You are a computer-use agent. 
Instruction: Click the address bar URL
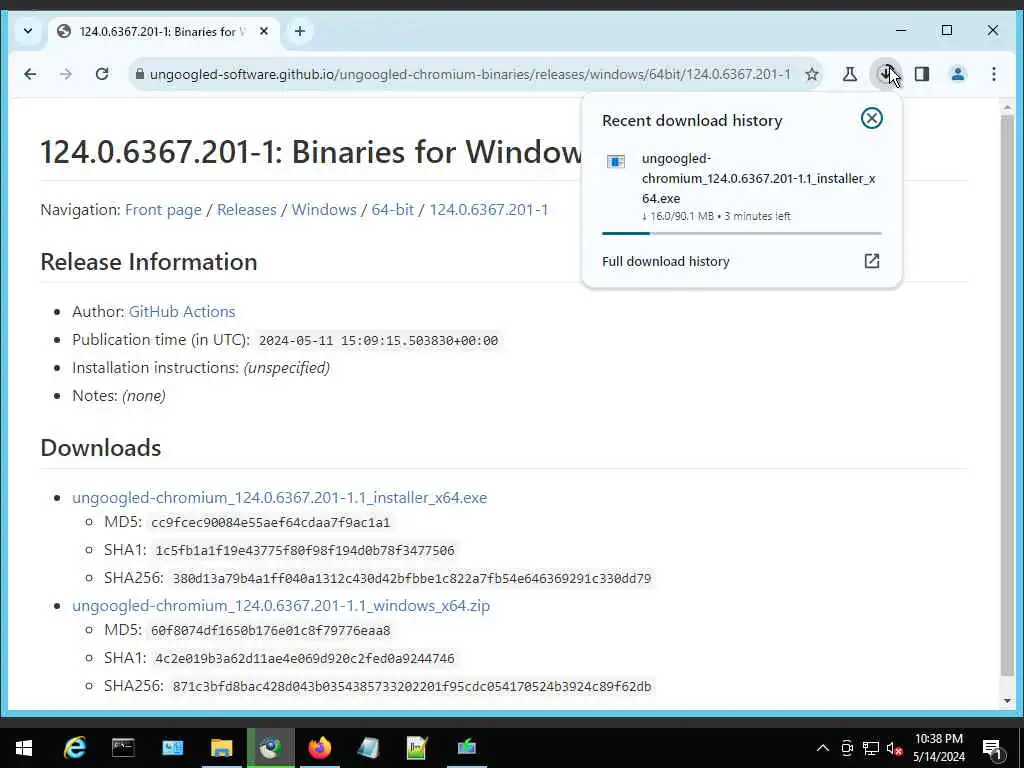tap(470, 74)
